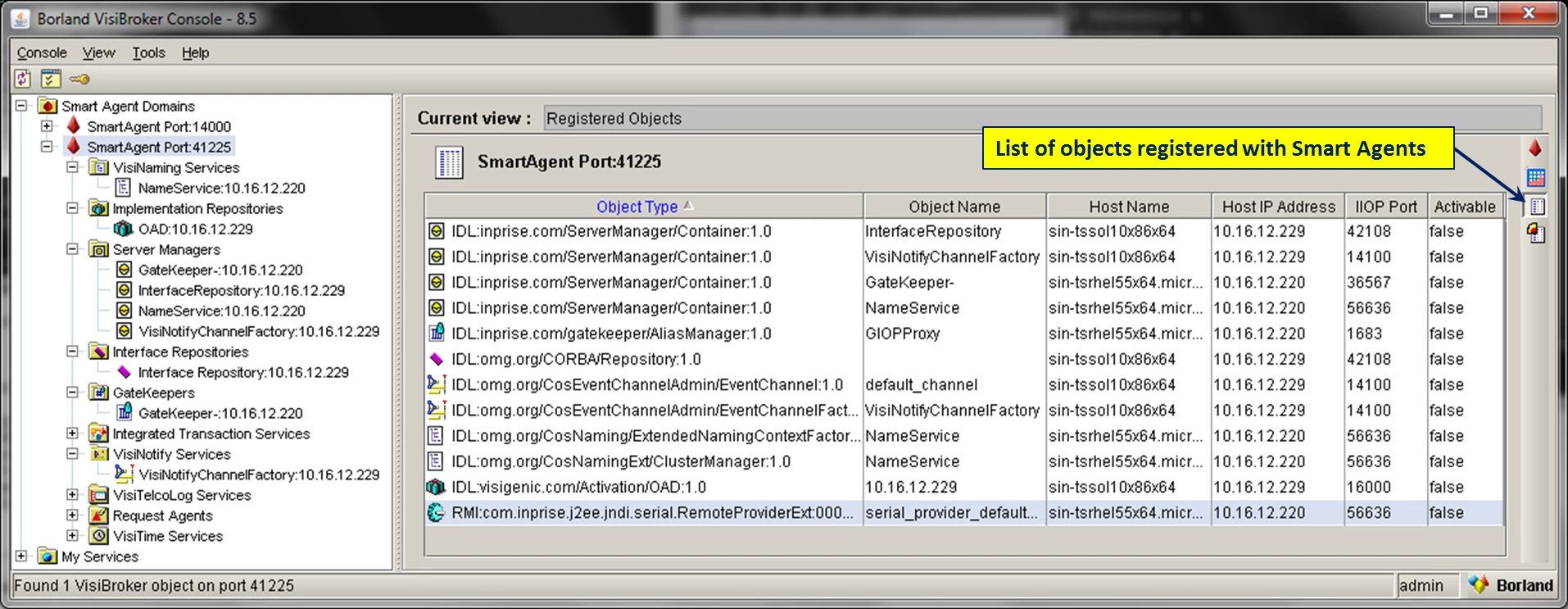
Task: Click the Integrated Transaction Services icon
Action: [99, 434]
